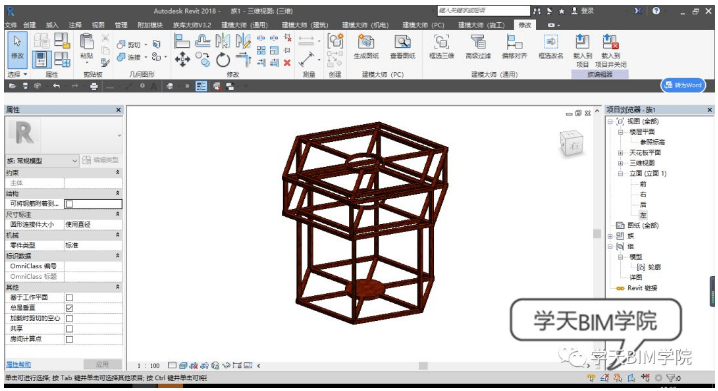Image resolution: width=718 pixels, height=391 pixels.
Task: Click the ViewCube in the 3D view
Action: point(571,144)
